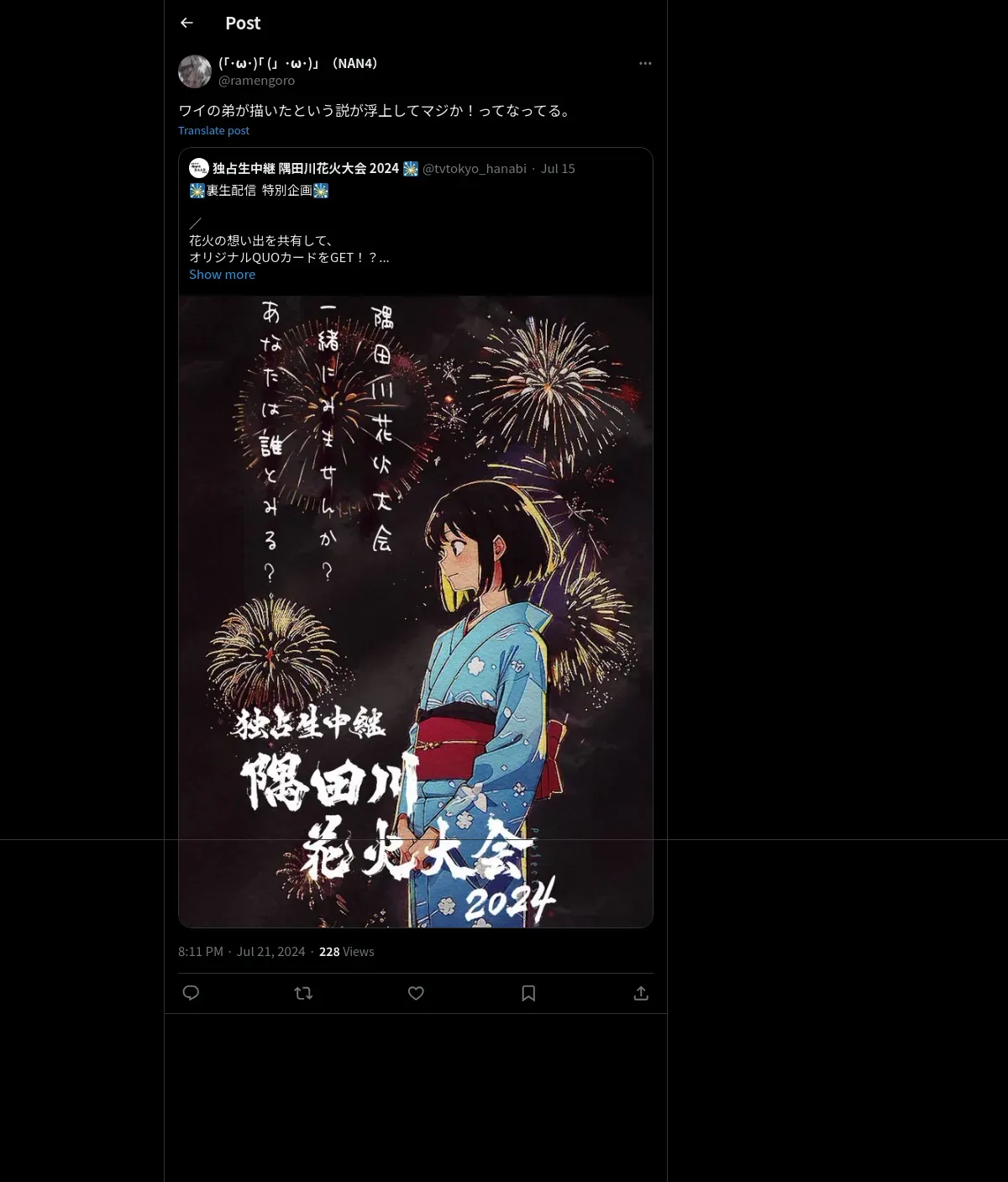View the 228 Views count
Image resolution: width=1008 pixels, height=1182 pixels.
347,951
